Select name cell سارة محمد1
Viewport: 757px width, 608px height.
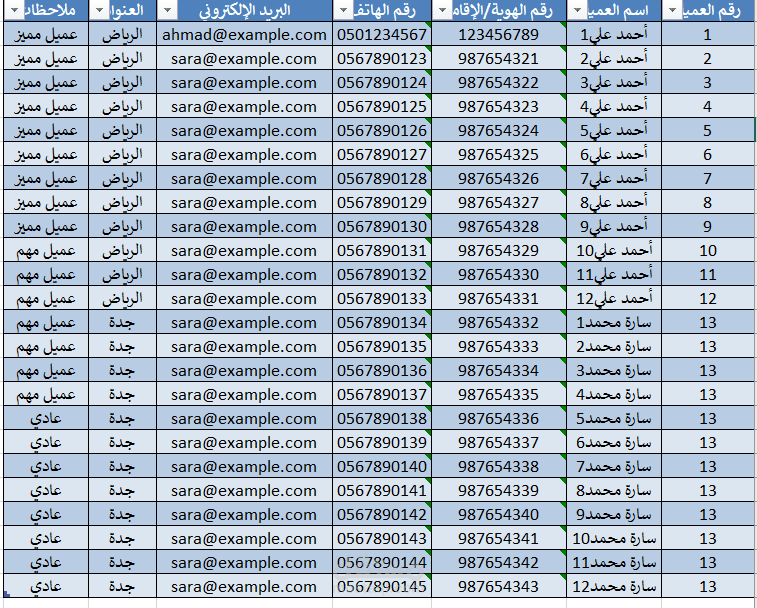[x=614, y=323]
